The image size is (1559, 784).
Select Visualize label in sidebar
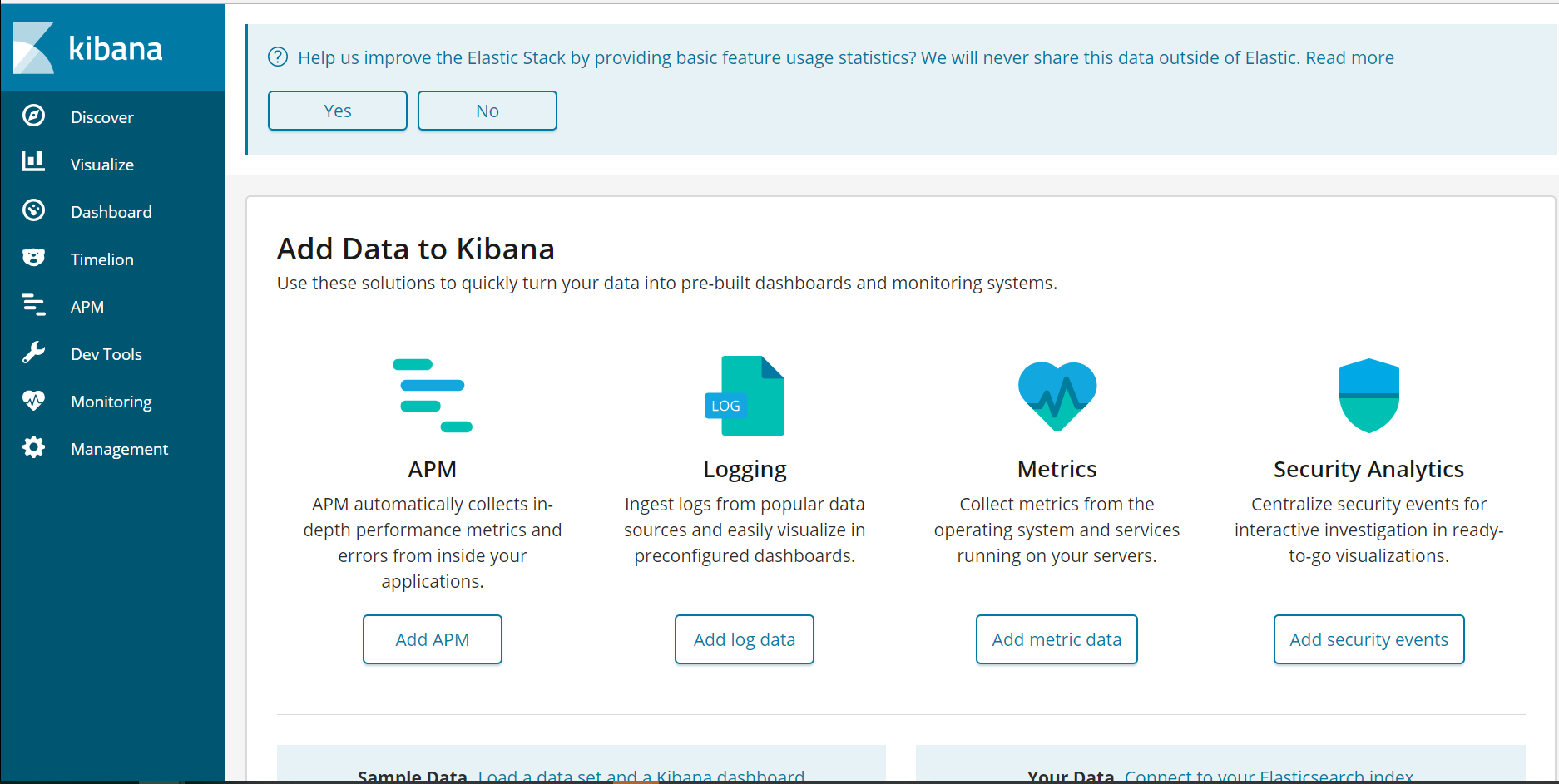pyautogui.click(x=102, y=165)
